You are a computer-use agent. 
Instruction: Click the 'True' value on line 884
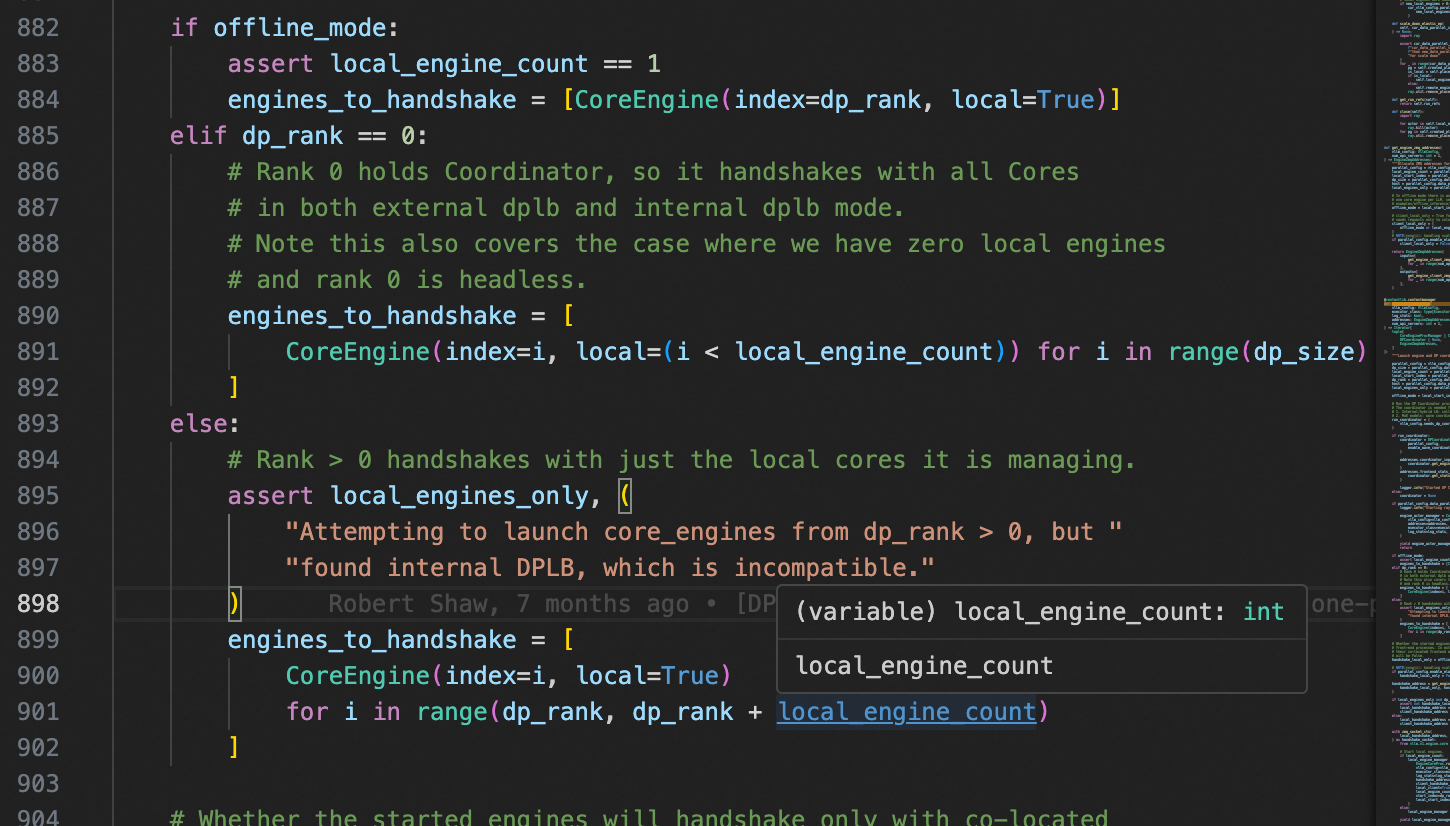pyautogui.click(x=1066, y=99)
